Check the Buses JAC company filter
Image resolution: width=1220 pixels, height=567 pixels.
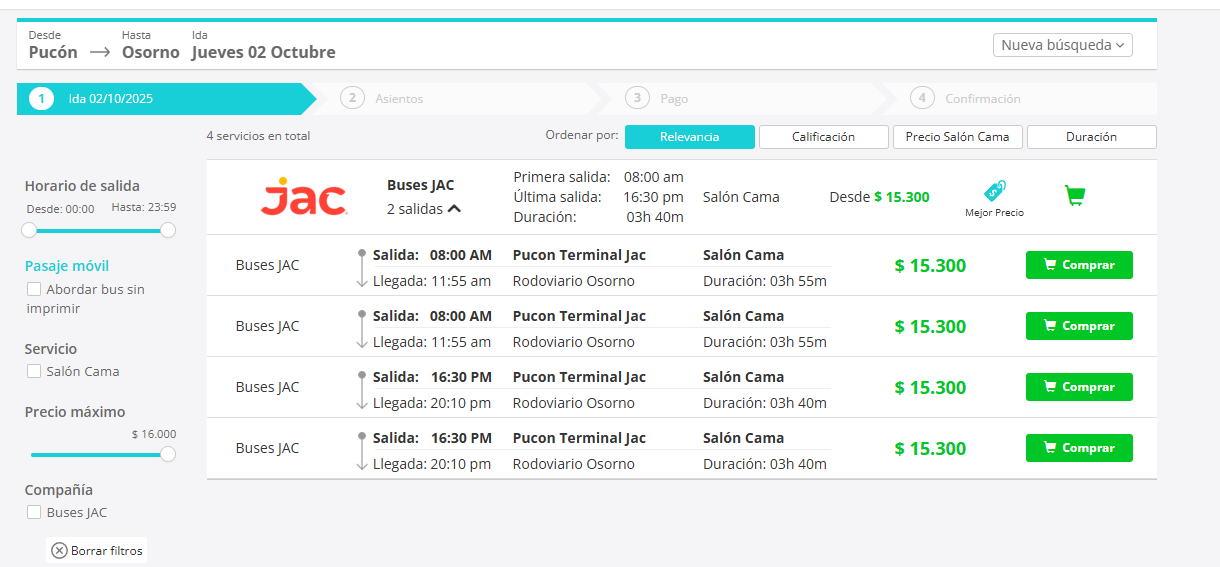click(x=34, y=512)
